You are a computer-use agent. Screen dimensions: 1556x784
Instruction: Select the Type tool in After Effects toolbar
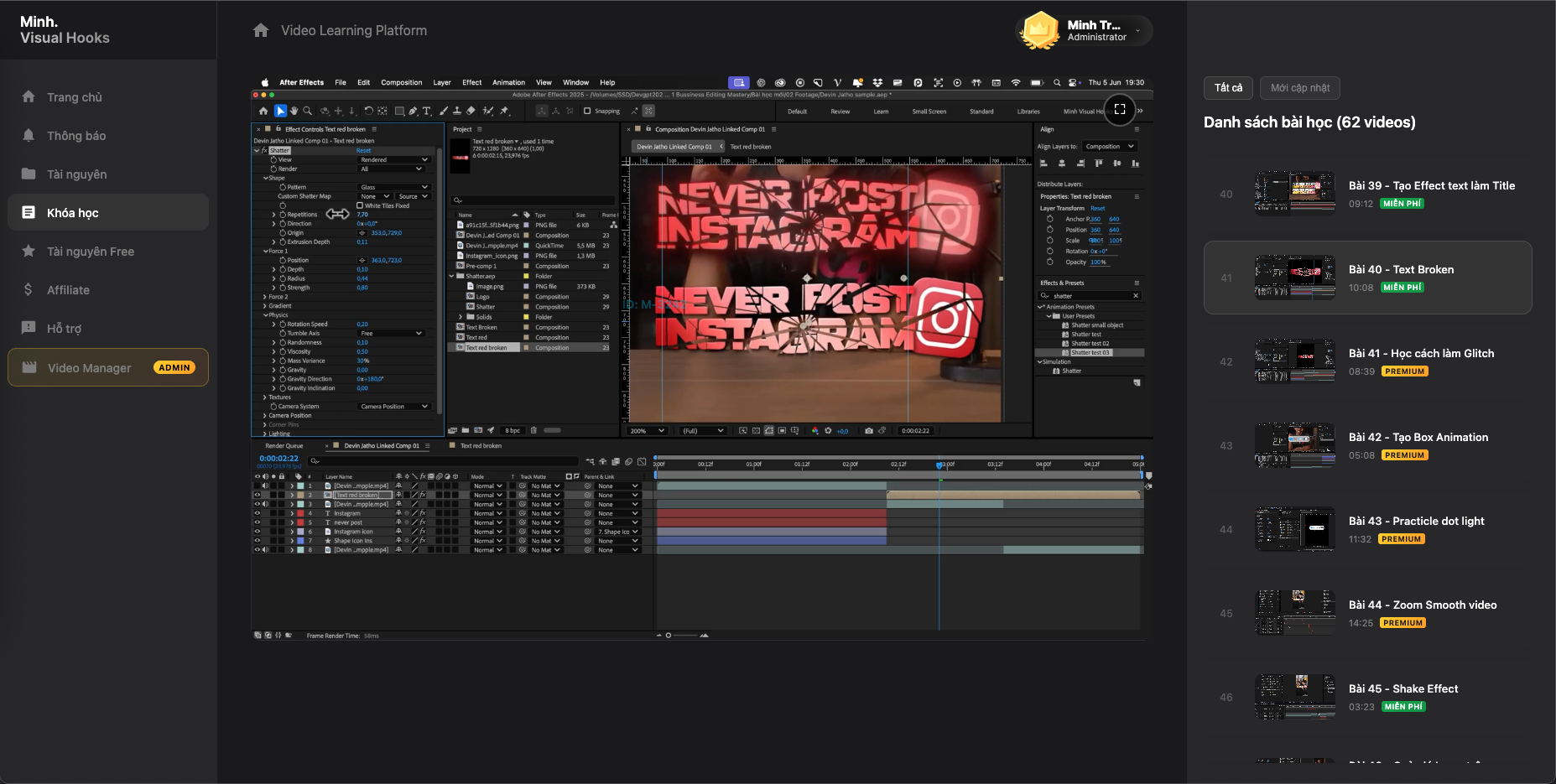tap(427, 111)
